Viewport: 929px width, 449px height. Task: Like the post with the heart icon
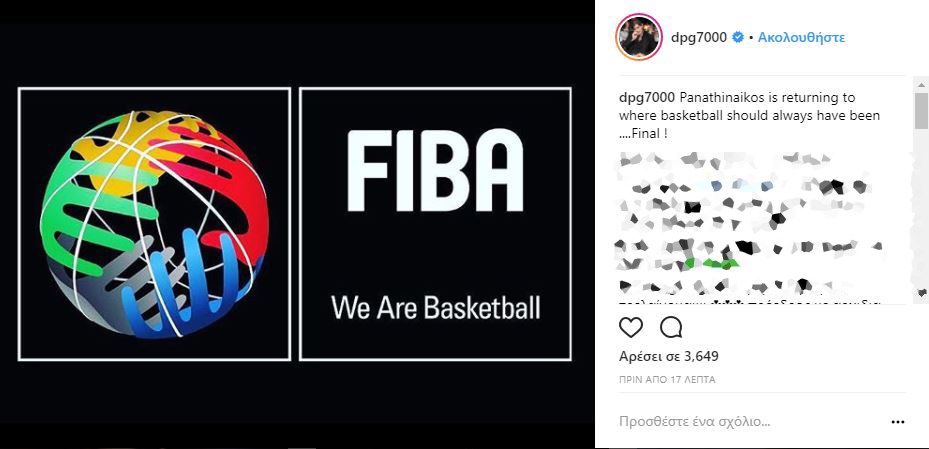[631, 328]
